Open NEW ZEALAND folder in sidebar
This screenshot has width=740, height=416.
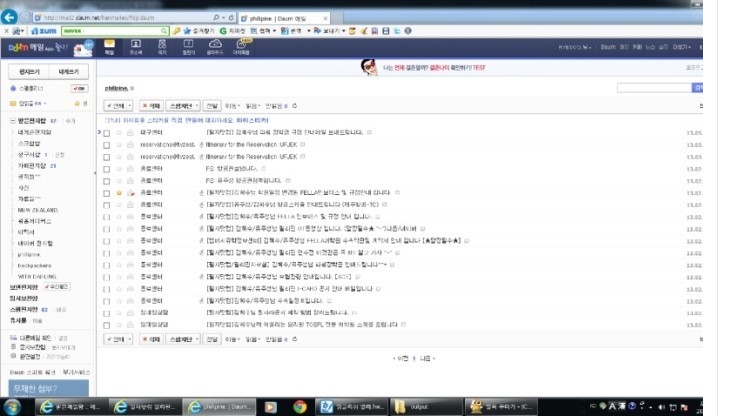point(38,209)
